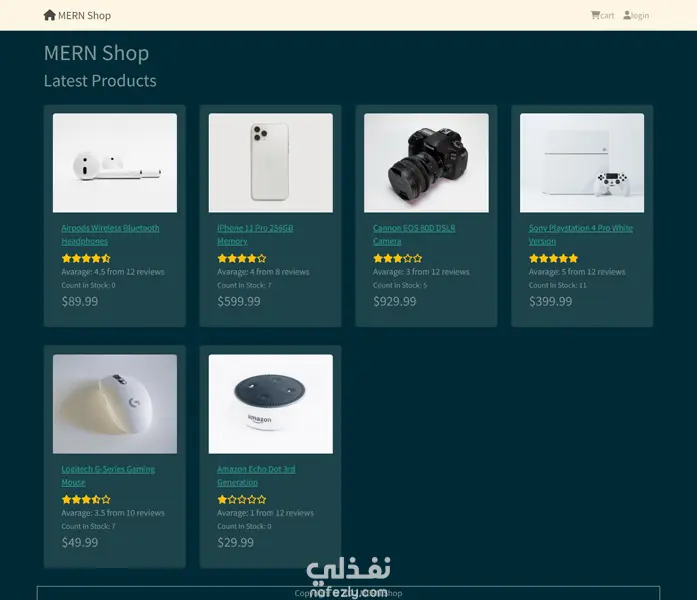Open Cannon EOS 80D DSLR Camera link
The width and height of the screenshot is (697, 600).
[414, 235]
